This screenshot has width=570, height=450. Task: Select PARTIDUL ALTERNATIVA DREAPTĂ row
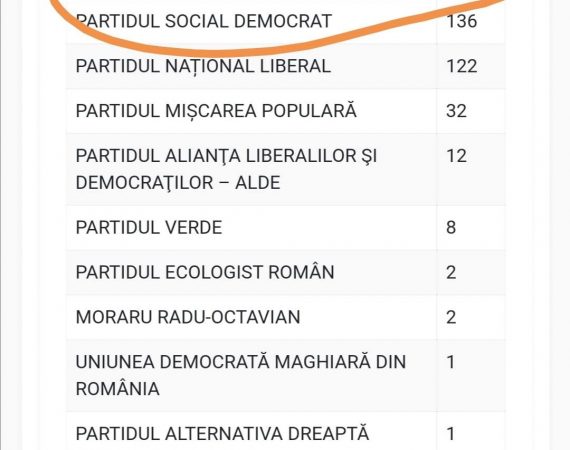[285, 431]
